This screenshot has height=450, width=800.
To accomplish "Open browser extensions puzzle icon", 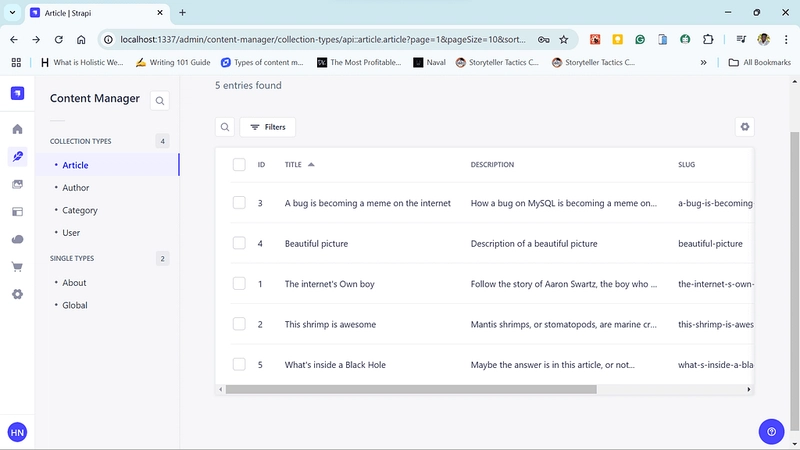I will [x=708, y=39].
